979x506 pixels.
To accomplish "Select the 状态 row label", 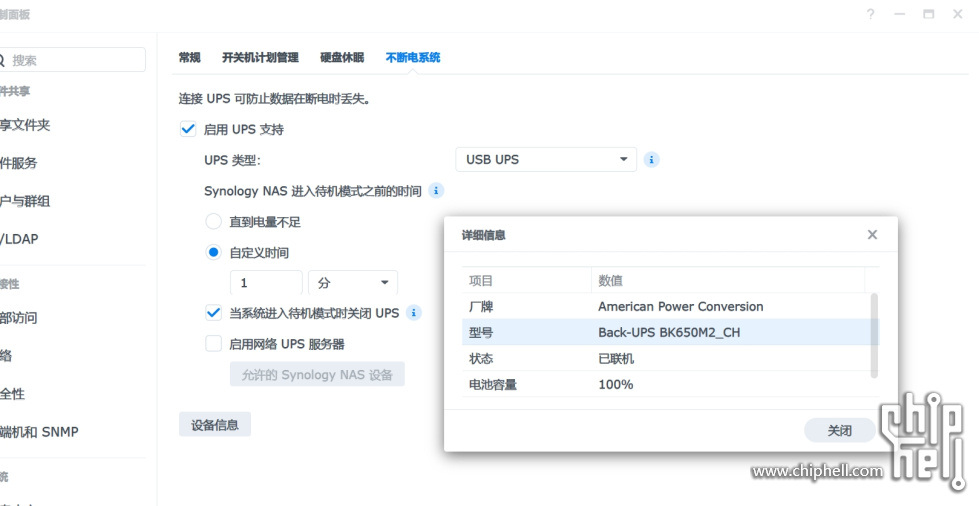I will pos(481,359).
